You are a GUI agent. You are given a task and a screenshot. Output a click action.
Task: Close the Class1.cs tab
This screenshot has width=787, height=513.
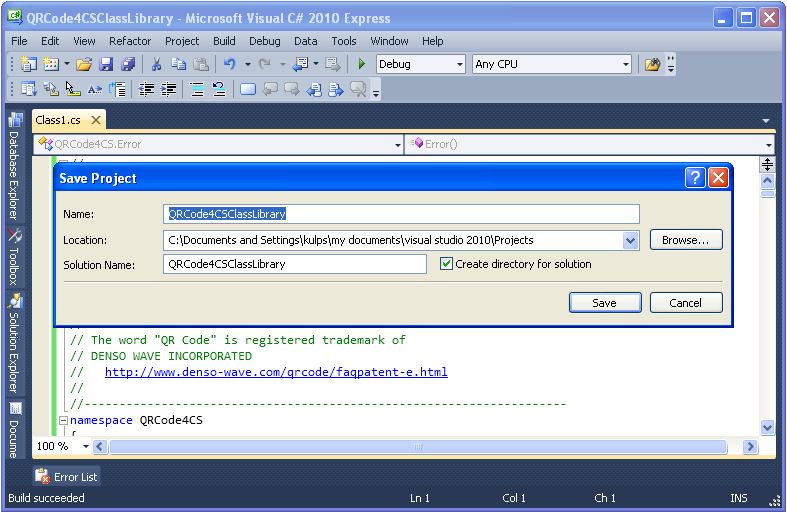[x=95, y=120]
